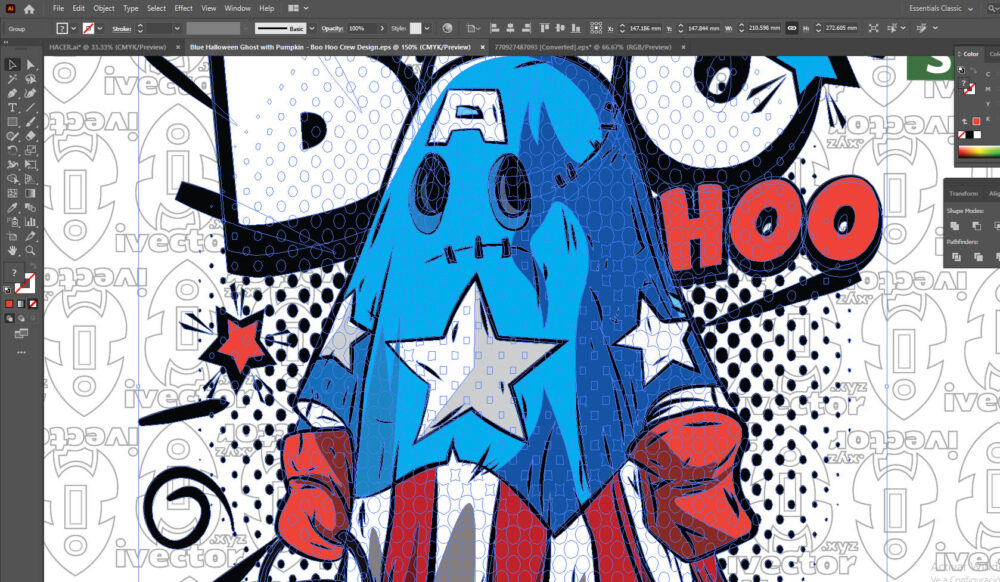Select the Scale tool
The width and height of the screenshot is (1000, 582).
tap(30, 150)
